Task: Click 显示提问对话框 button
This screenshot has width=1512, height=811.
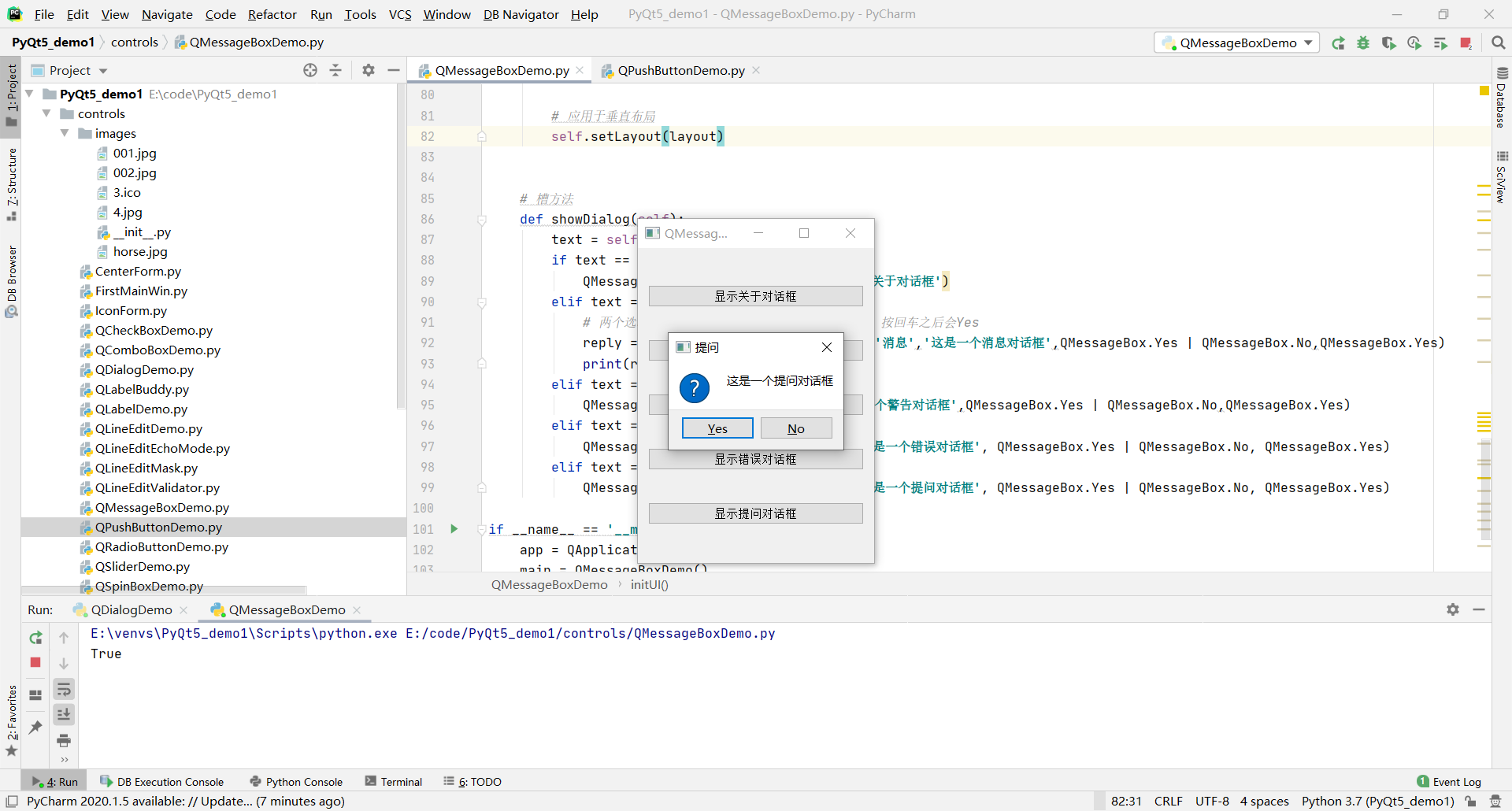Action: 755,513
